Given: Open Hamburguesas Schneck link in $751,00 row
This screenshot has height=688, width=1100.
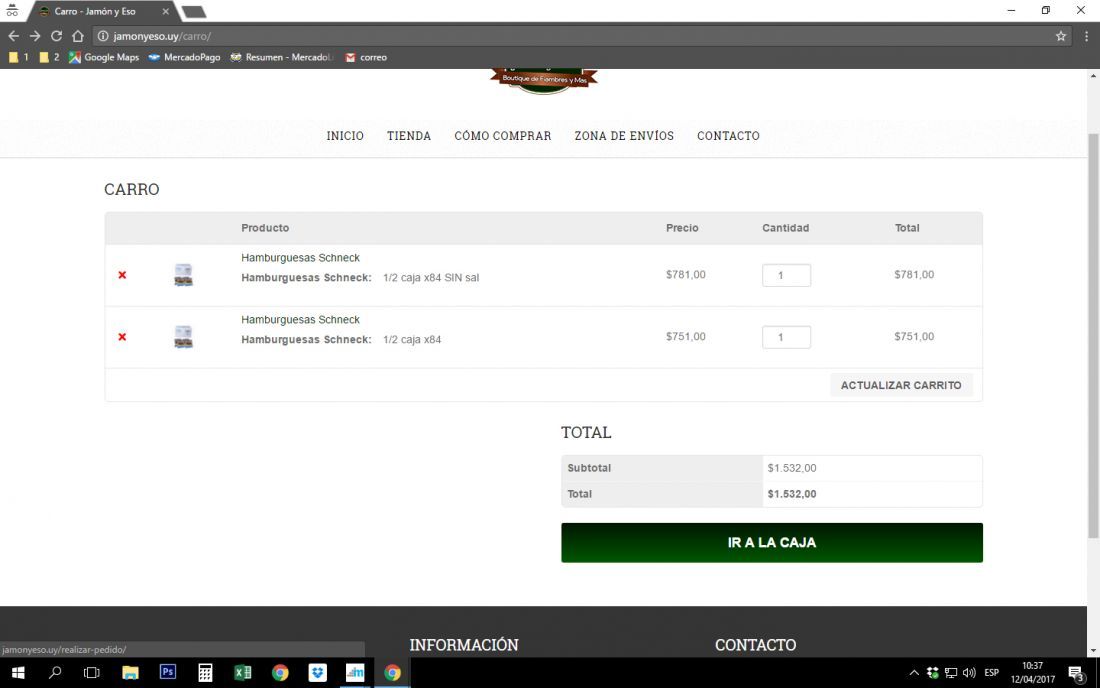Looking at the screenshot, I should 300,320.
